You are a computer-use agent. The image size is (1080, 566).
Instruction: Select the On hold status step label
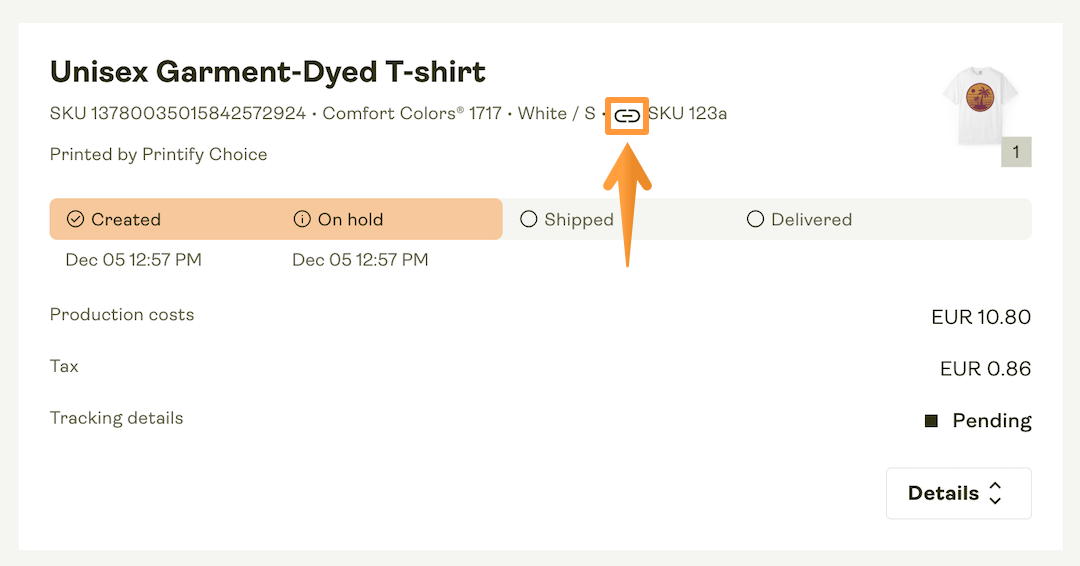coord(350,220)
